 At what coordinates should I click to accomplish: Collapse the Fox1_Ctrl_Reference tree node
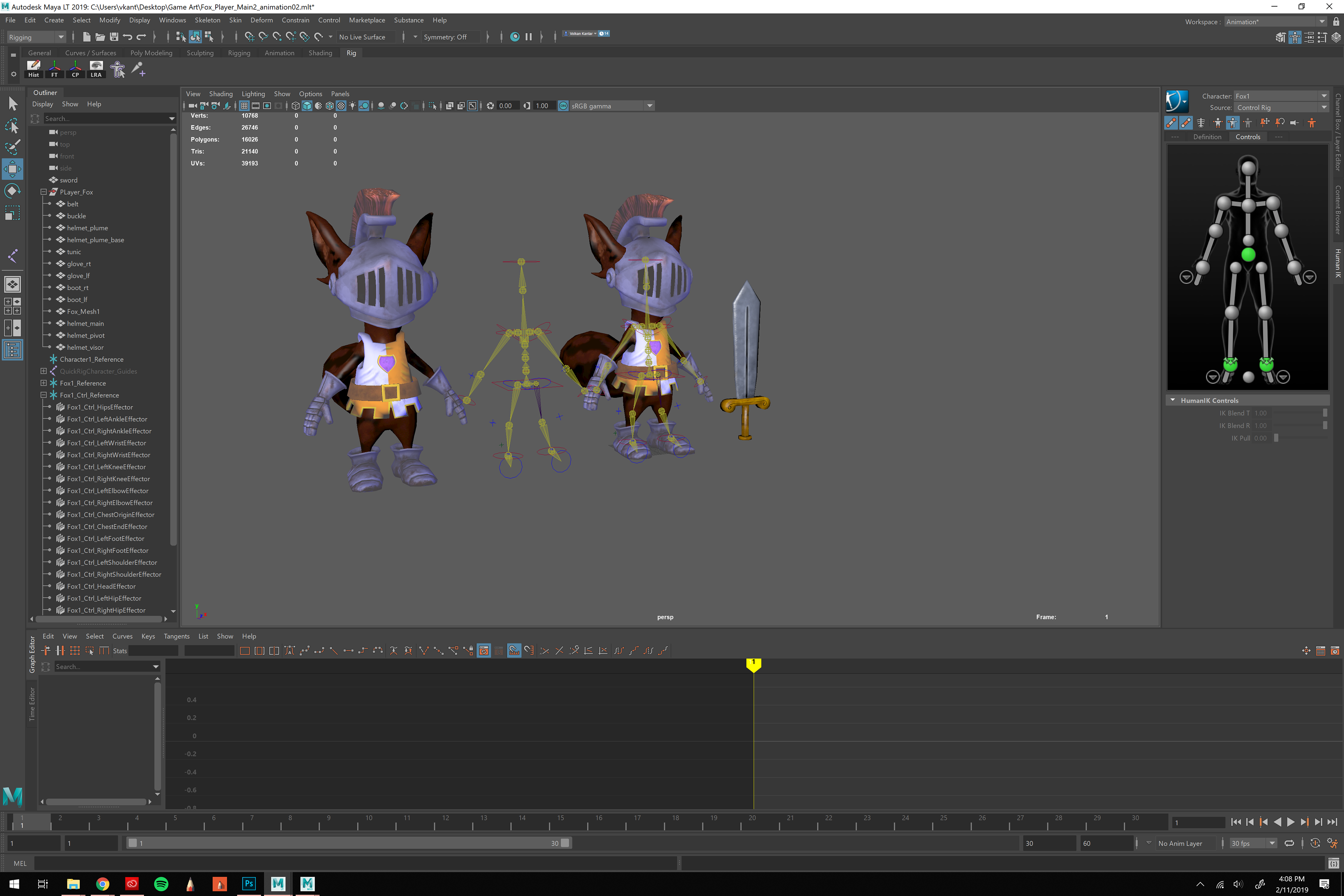point(43,395)
